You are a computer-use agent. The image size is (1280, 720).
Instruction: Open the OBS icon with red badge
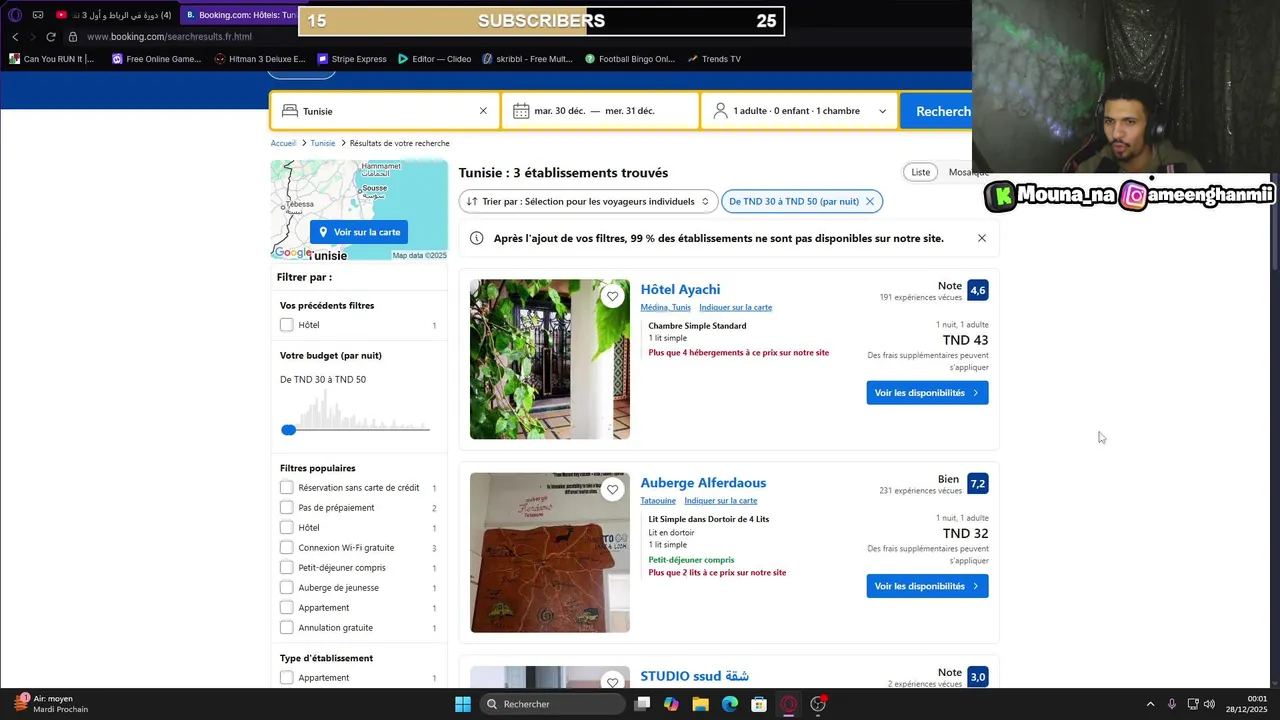click(x=818, y=704)
